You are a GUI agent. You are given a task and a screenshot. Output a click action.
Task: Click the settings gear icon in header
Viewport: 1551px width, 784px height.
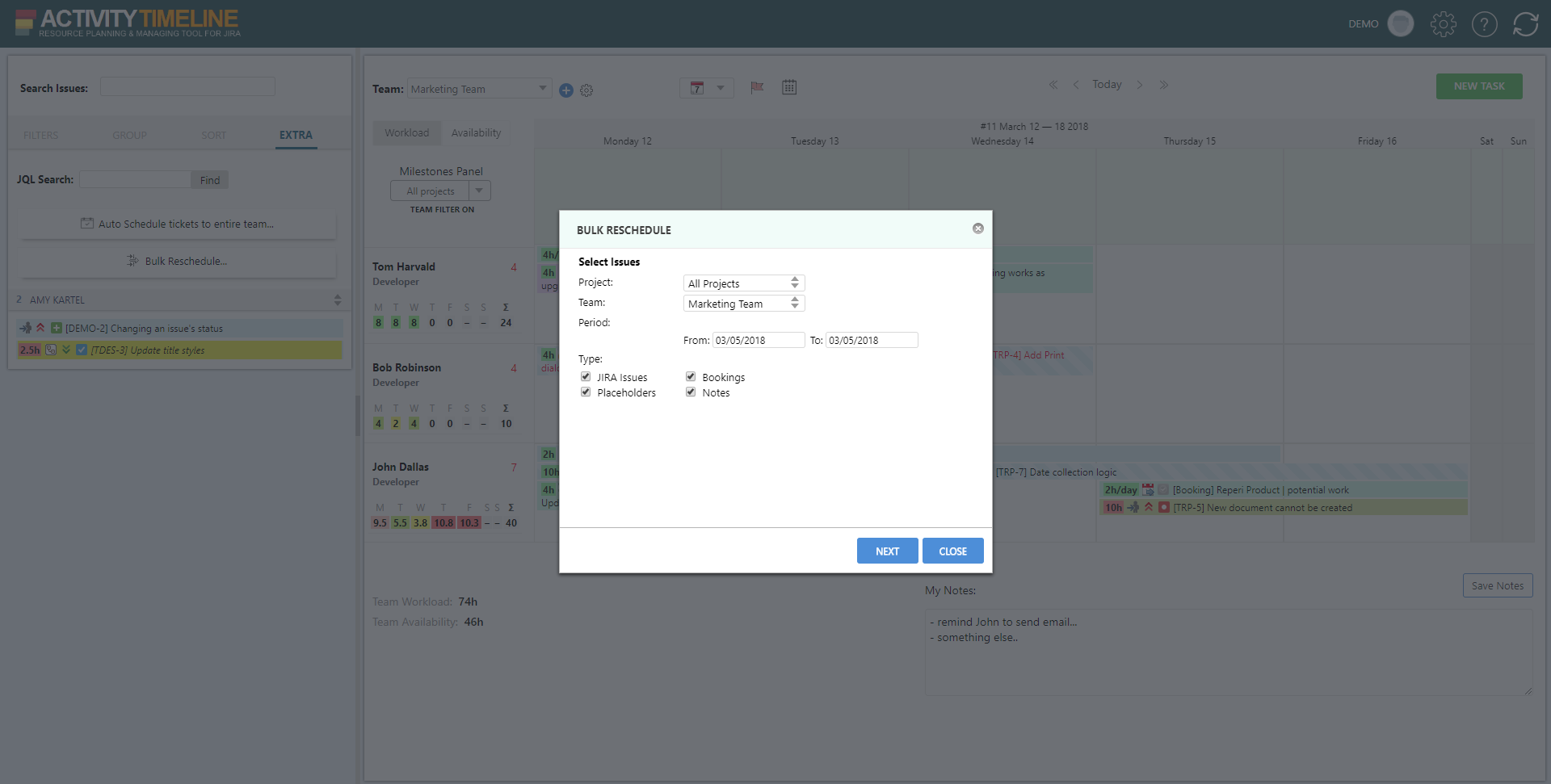pyautogui.click(x=1443, y=24)
